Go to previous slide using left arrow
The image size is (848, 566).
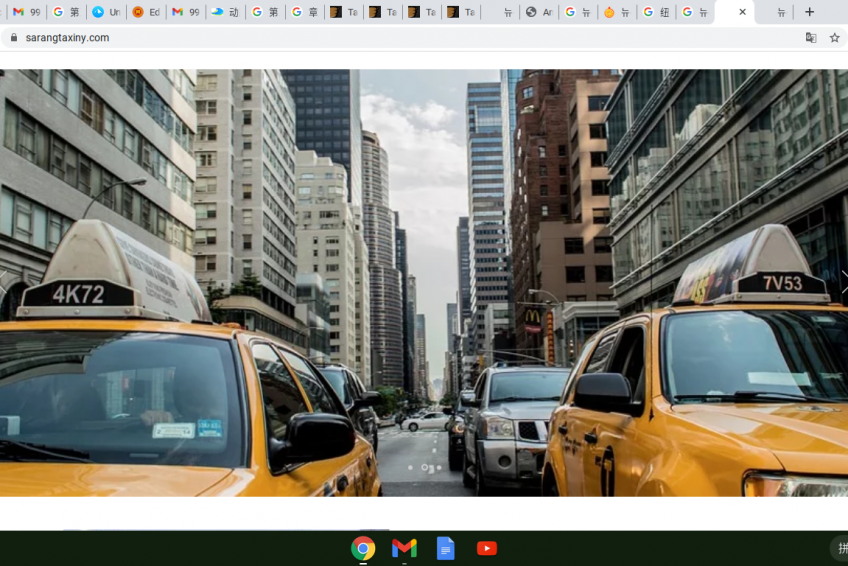5,281
